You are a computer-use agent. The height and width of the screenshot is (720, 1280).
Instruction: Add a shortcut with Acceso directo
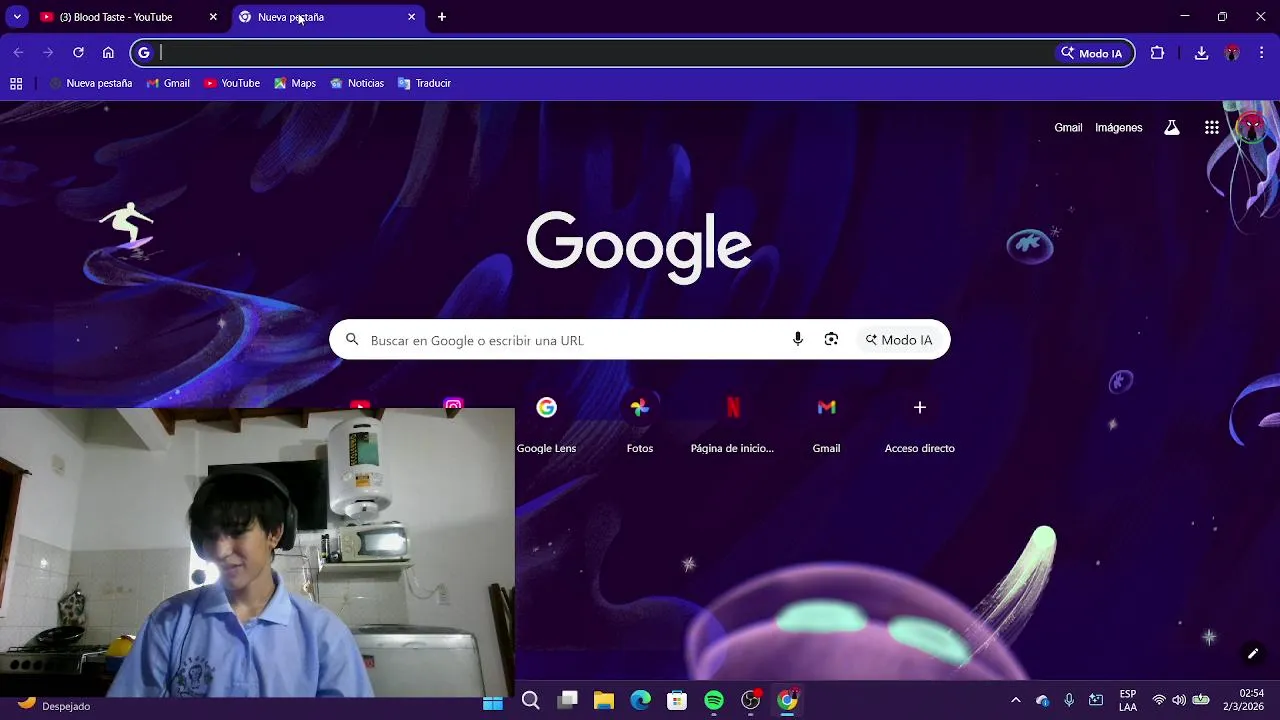pos(920,425)
